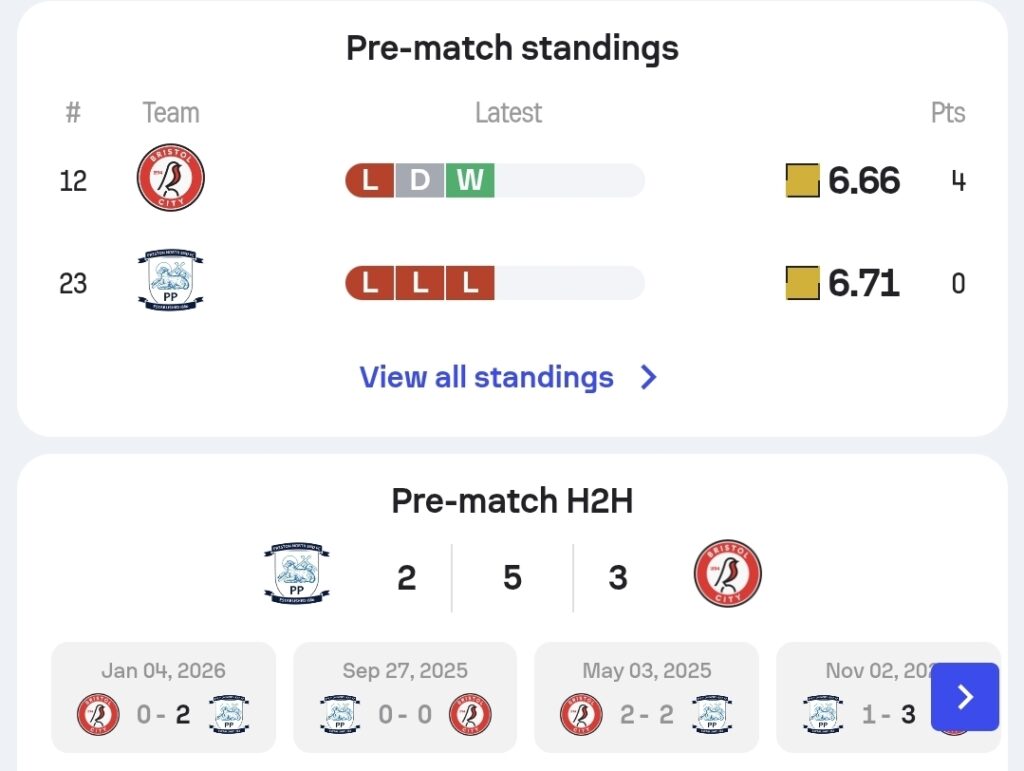Expand the chevron beside View all standings

tap(648, 377)
